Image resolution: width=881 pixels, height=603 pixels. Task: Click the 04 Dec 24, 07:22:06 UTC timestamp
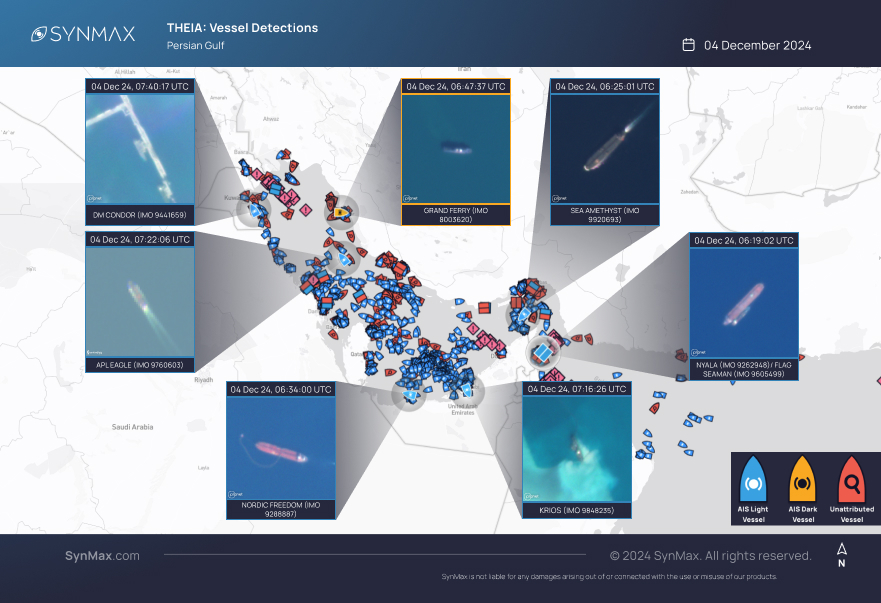140,239
